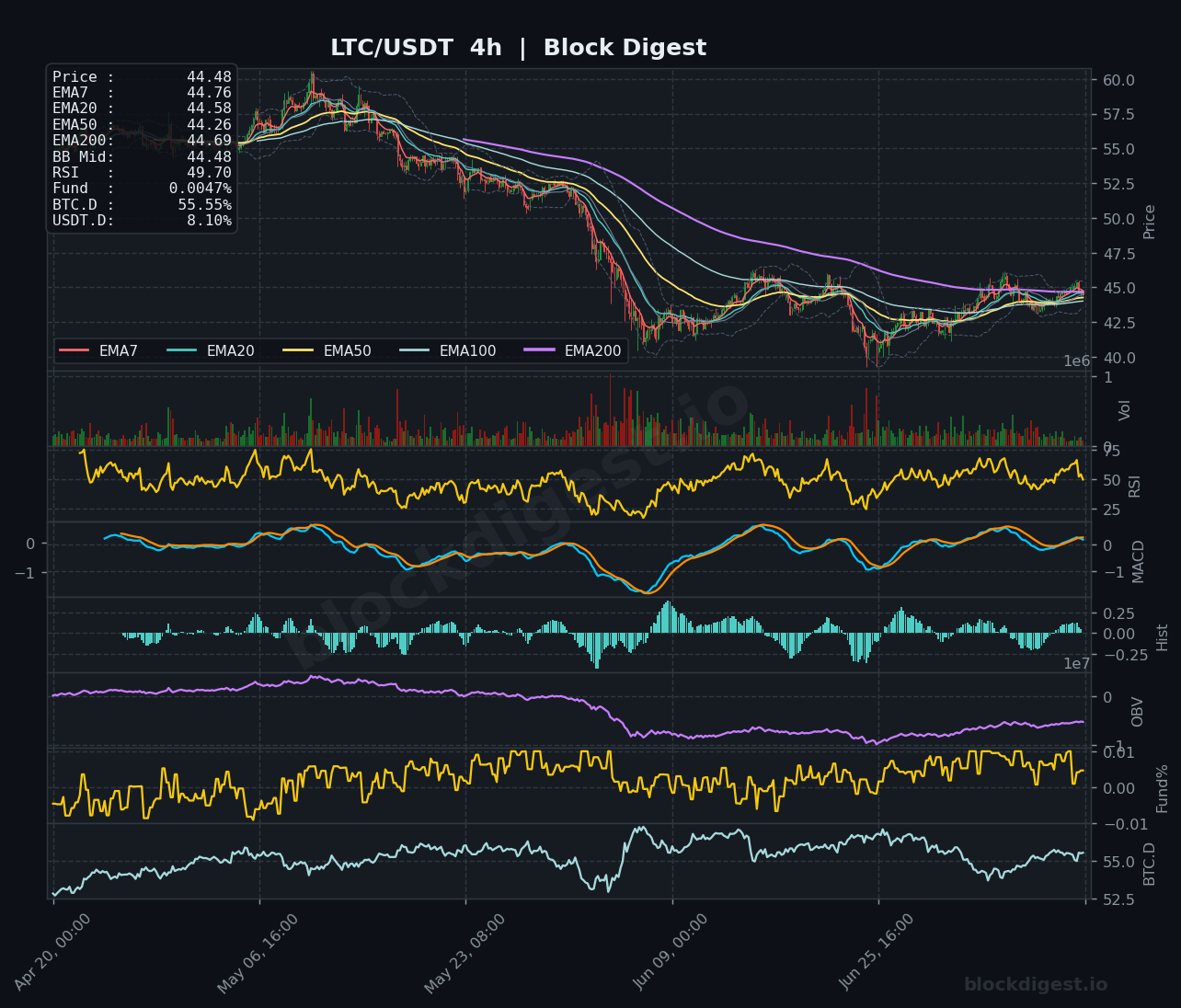Click the OBV panel axis label
This screenshot has width=1181, height=1008.
1138,712
